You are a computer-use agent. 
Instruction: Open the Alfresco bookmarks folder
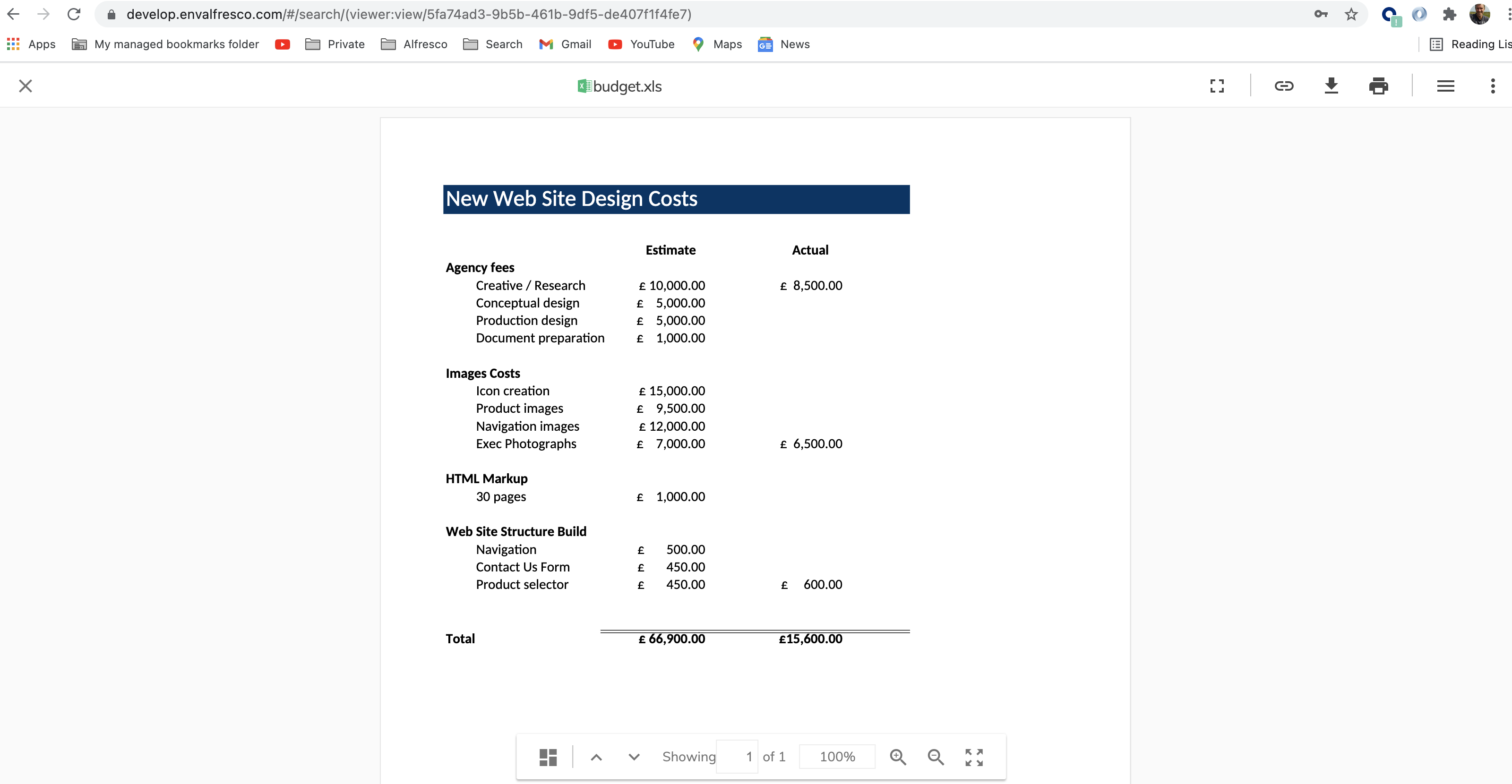pos(414,44)
